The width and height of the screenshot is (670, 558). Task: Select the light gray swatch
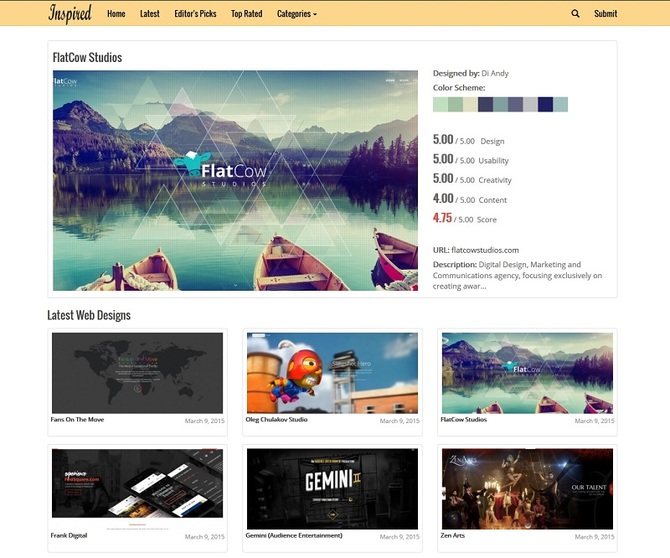(530, 104)
